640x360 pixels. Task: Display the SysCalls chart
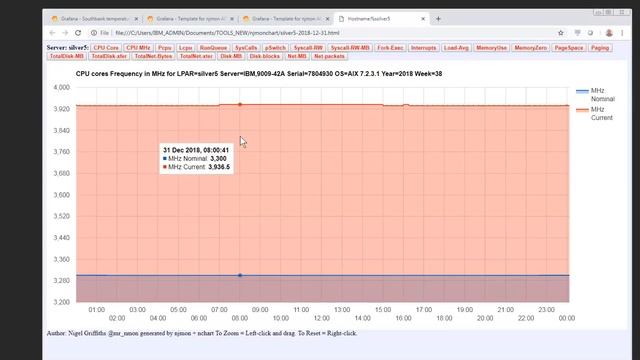pos(246,48)
